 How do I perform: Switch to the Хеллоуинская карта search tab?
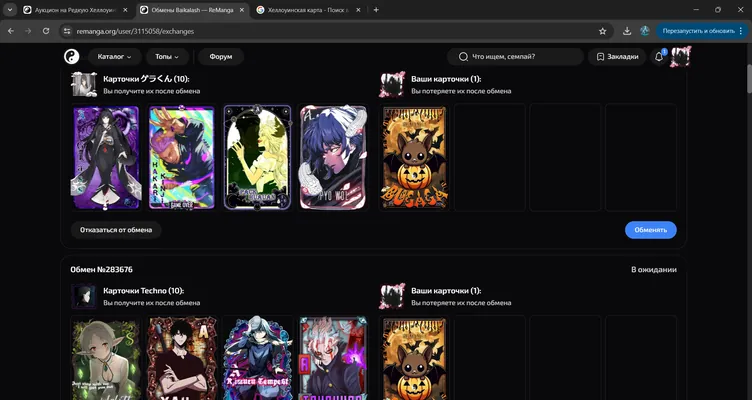tap(308, 10)
